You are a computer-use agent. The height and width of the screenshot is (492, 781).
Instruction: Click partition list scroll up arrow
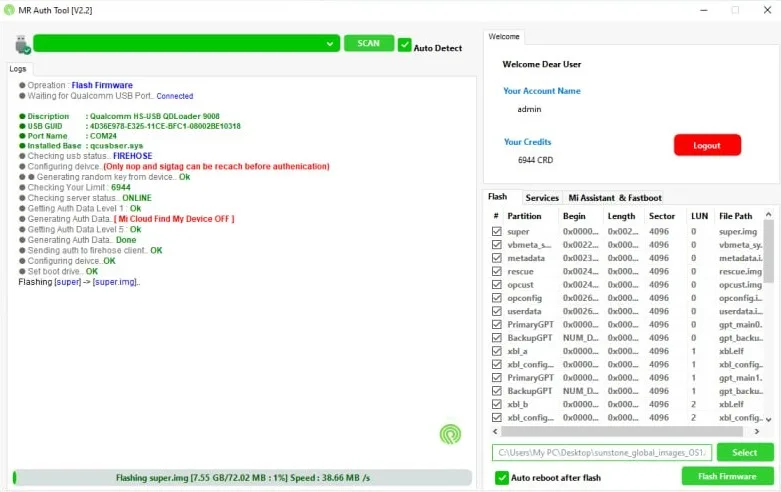click(769, 215)
